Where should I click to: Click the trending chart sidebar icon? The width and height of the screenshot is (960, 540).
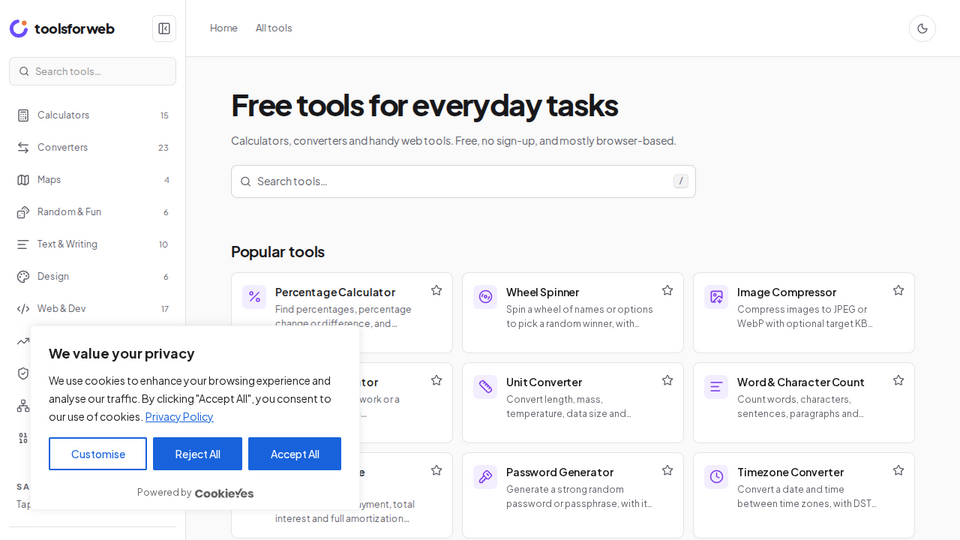[23, 341]
